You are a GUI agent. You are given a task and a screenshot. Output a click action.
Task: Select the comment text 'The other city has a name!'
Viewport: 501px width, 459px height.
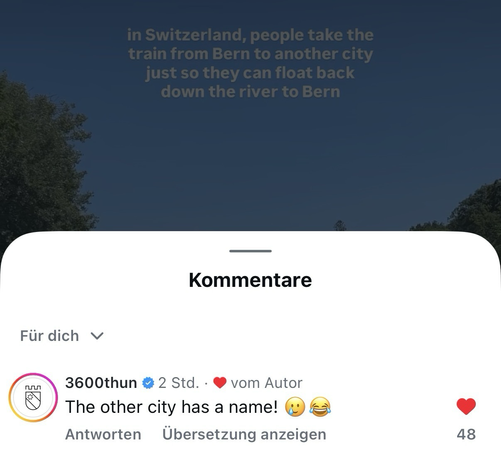[171, 407]
